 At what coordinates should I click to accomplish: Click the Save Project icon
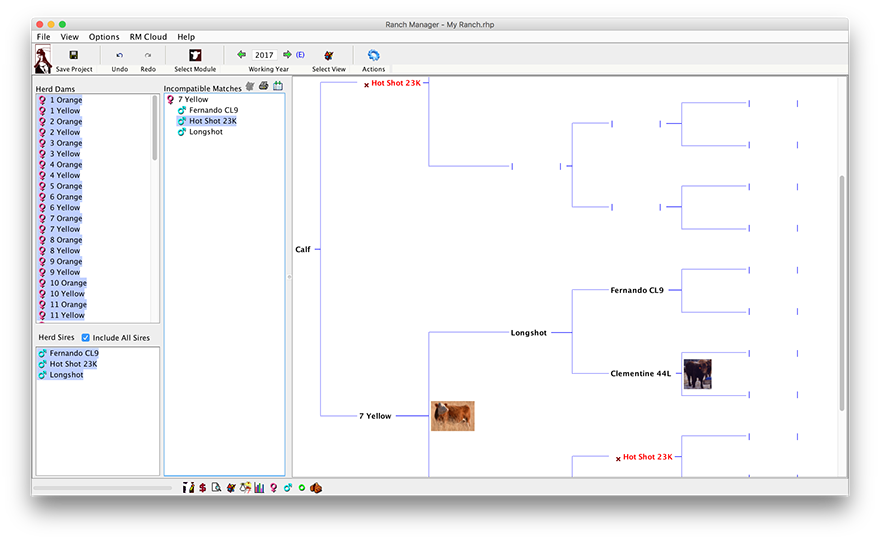tap(73, 55)
